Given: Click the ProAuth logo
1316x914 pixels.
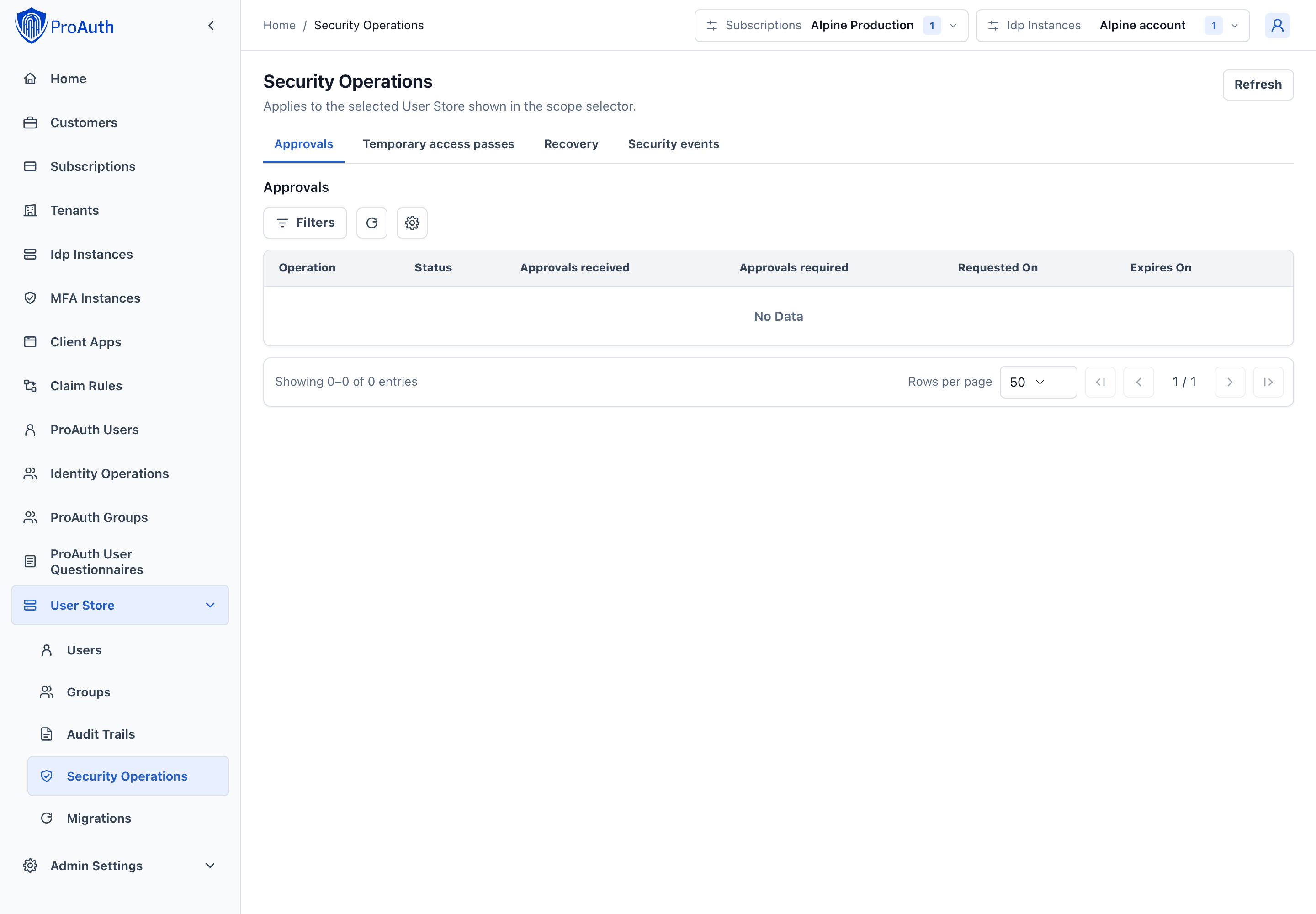Looking at the screenshot, I should (64, 26).
